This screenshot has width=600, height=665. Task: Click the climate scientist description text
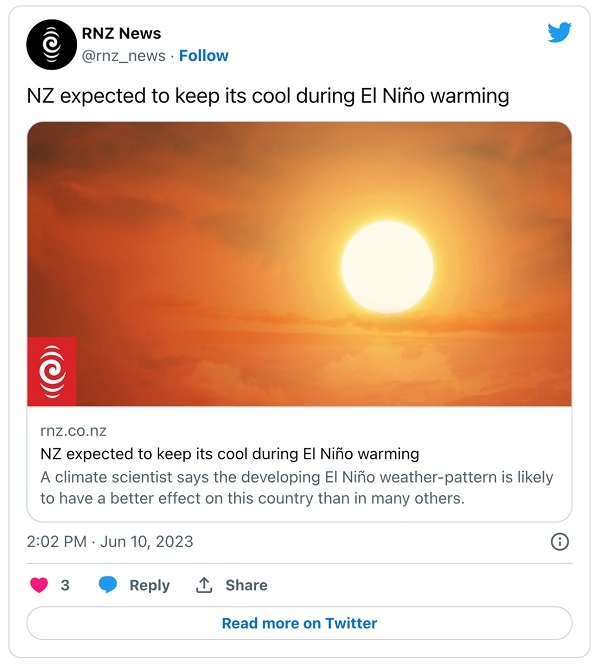tap(296, 487)
